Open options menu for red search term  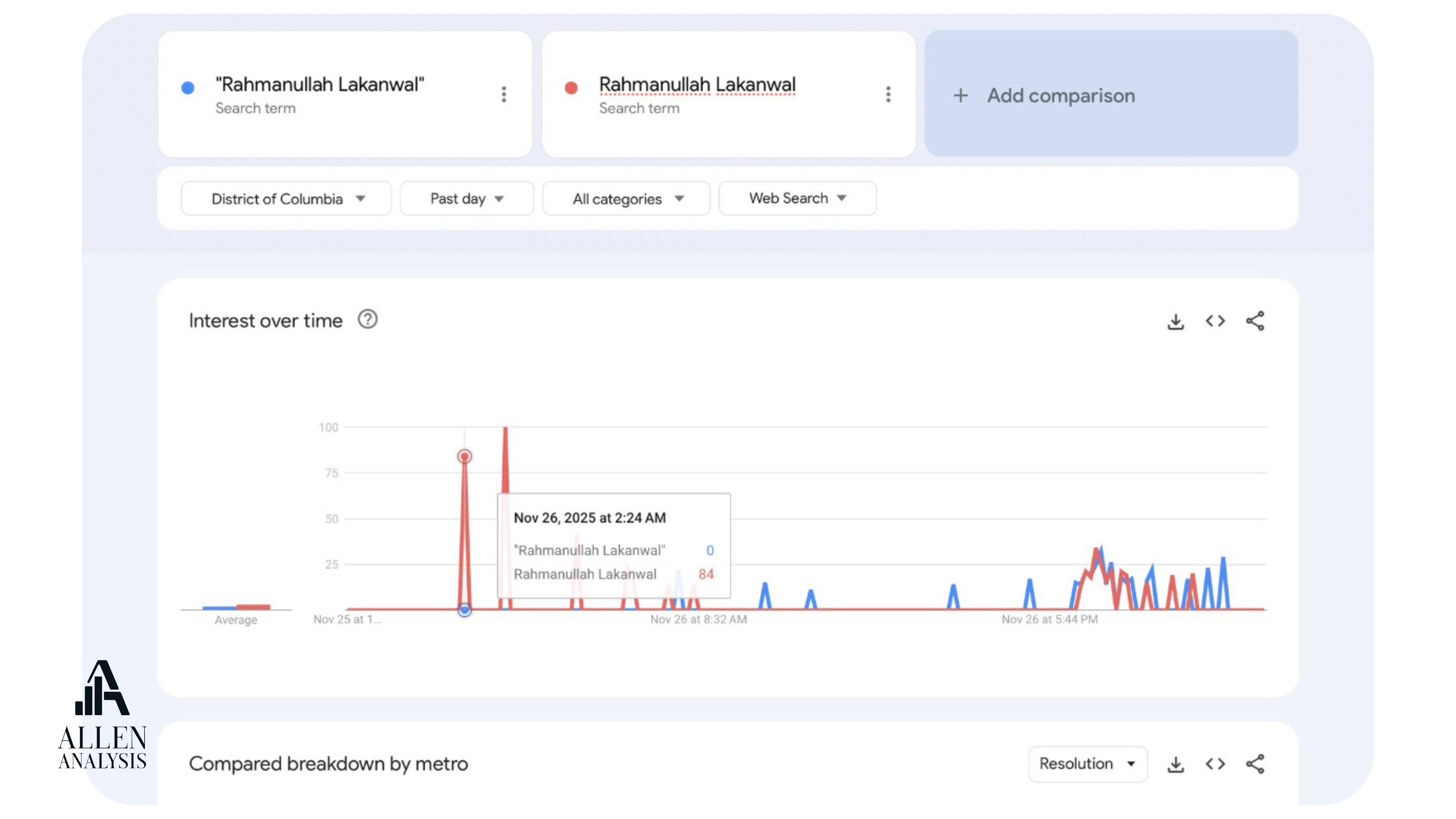[x=888, y=94]
